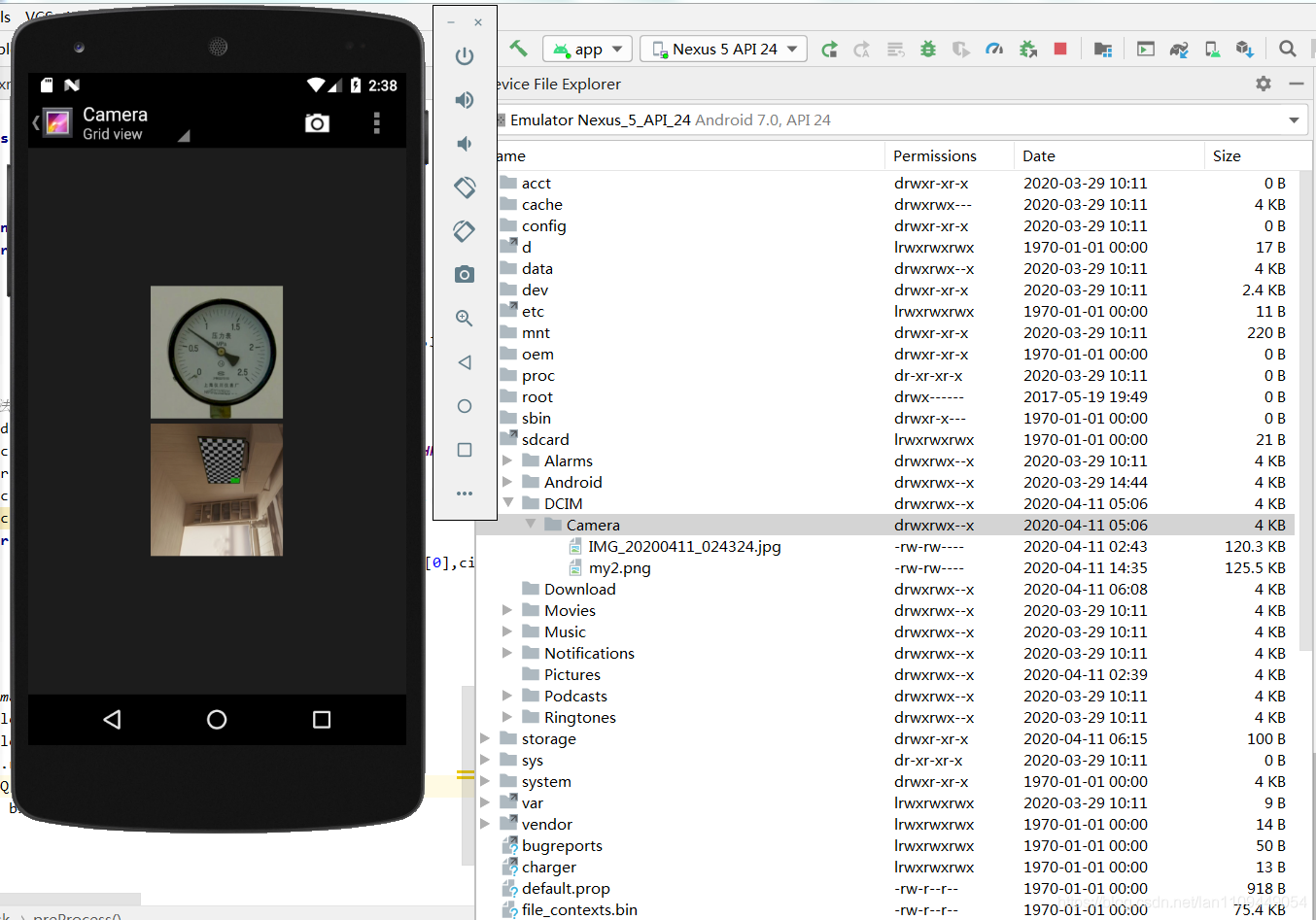
Task: Click Attach Debugger to Android Process icon
Action: pyautogui.click(x=1027, y=49)
